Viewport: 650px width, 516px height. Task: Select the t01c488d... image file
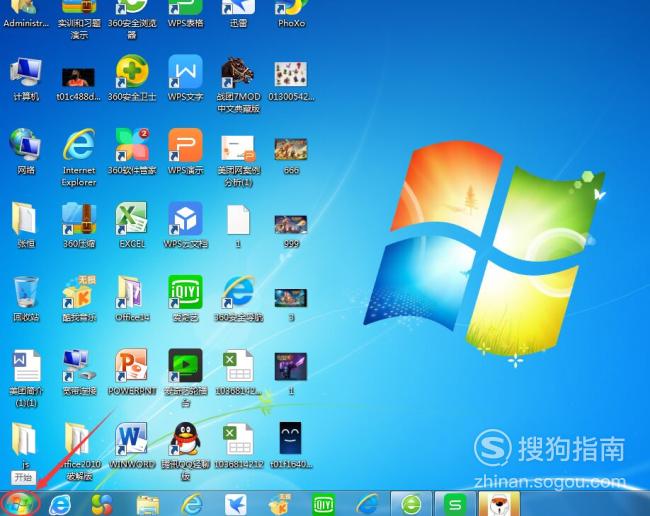[x=78, y=84]
